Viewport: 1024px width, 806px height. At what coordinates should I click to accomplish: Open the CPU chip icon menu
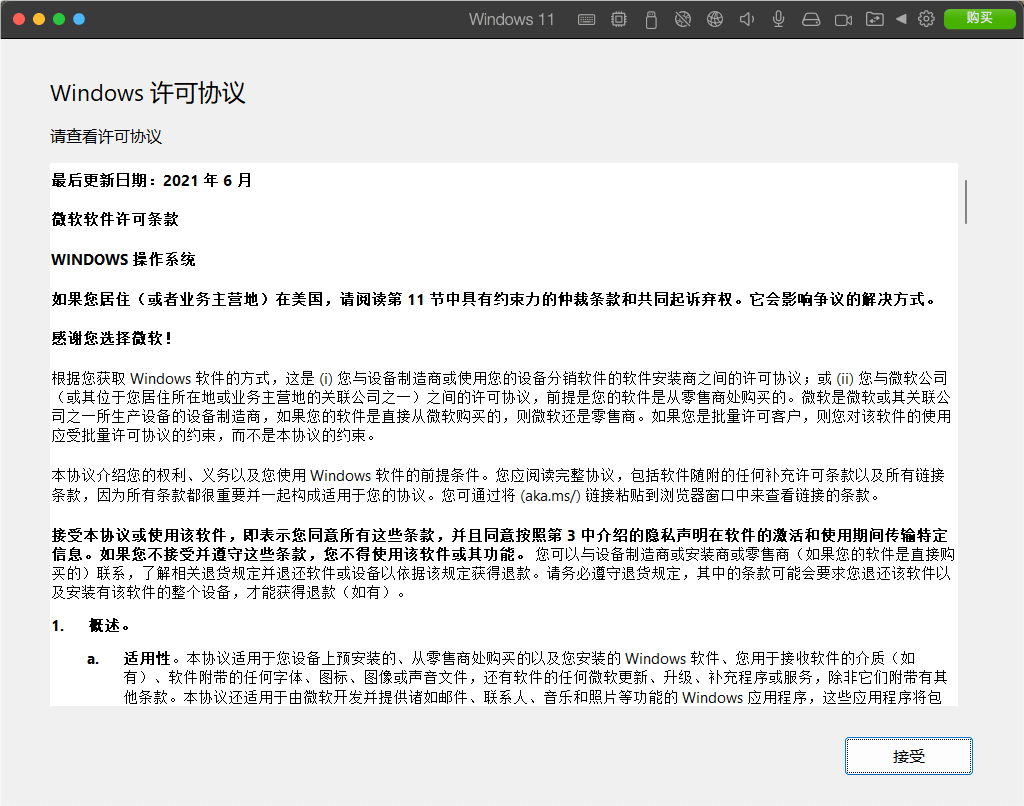tap(619, 19)
